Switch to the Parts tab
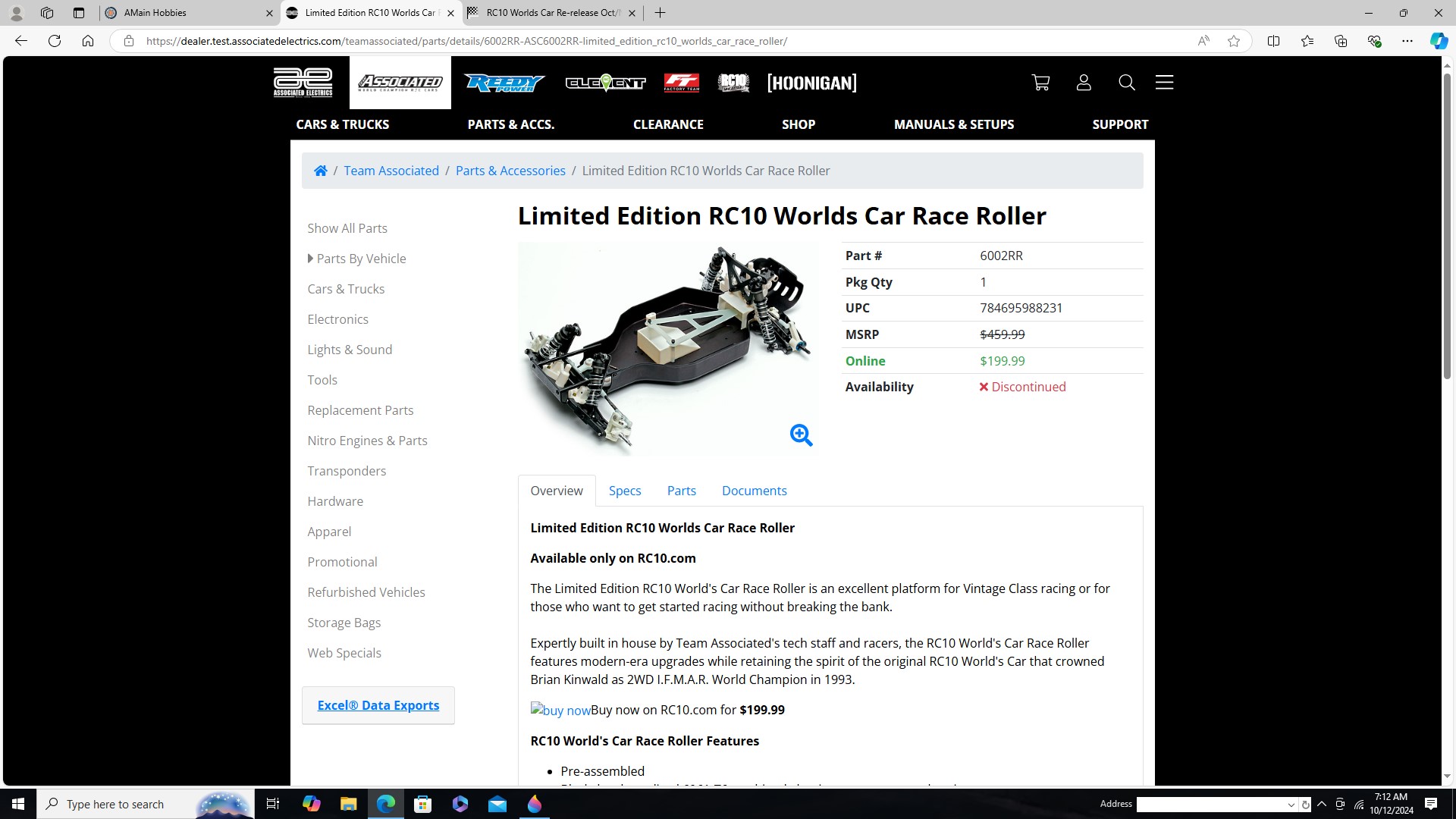This screenshot has width=1456, height=819. [x=681, y=491]
